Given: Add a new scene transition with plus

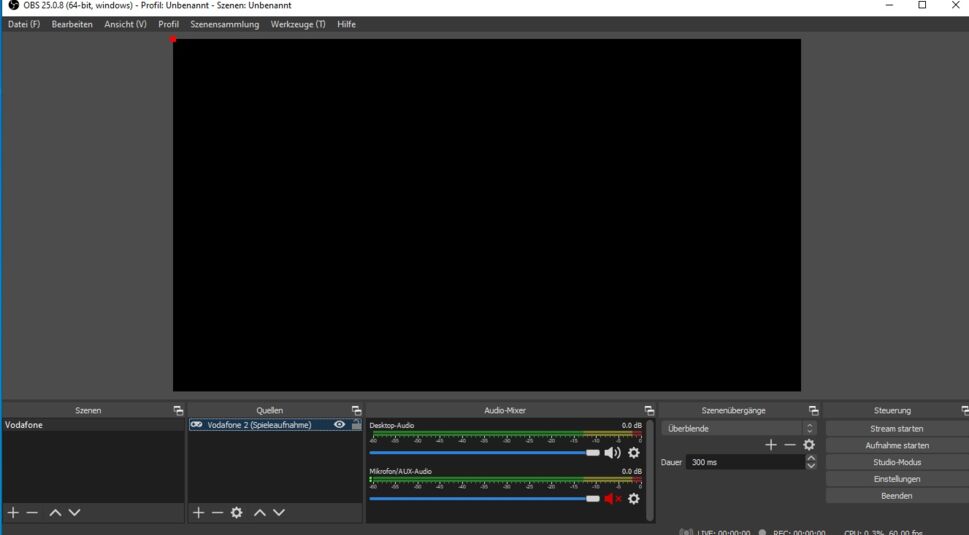Looking at the screenshot, I should [770, 445].
